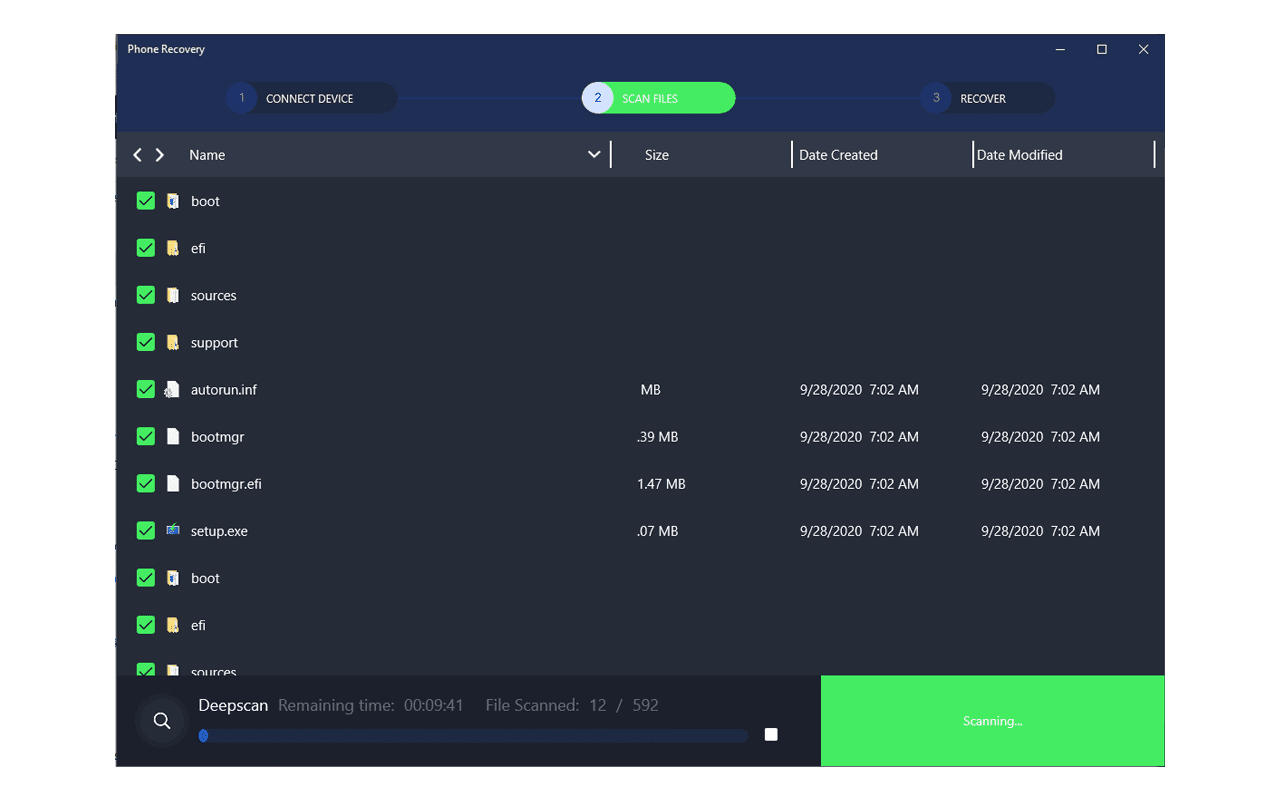Switch to the Connect Device step
1280x800 pixels.
[310, 97]
